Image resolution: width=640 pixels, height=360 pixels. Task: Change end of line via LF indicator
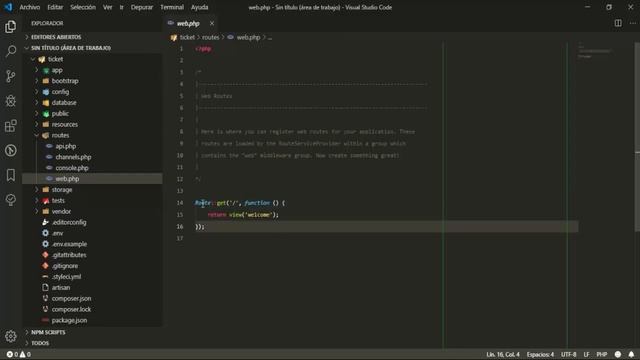pos(587,354)
